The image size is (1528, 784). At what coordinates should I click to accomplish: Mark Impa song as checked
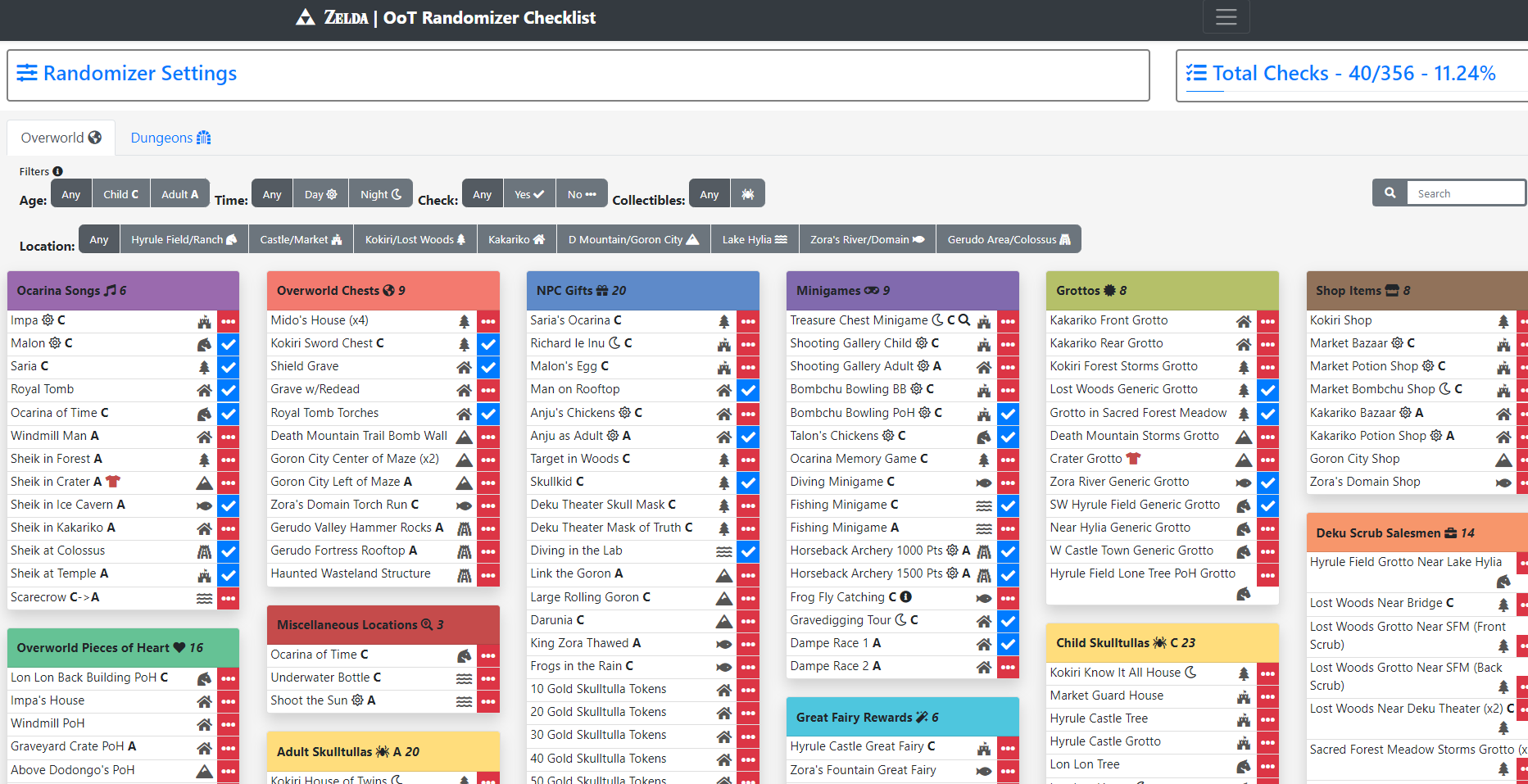pyautogui.click(x=229, y=321)
